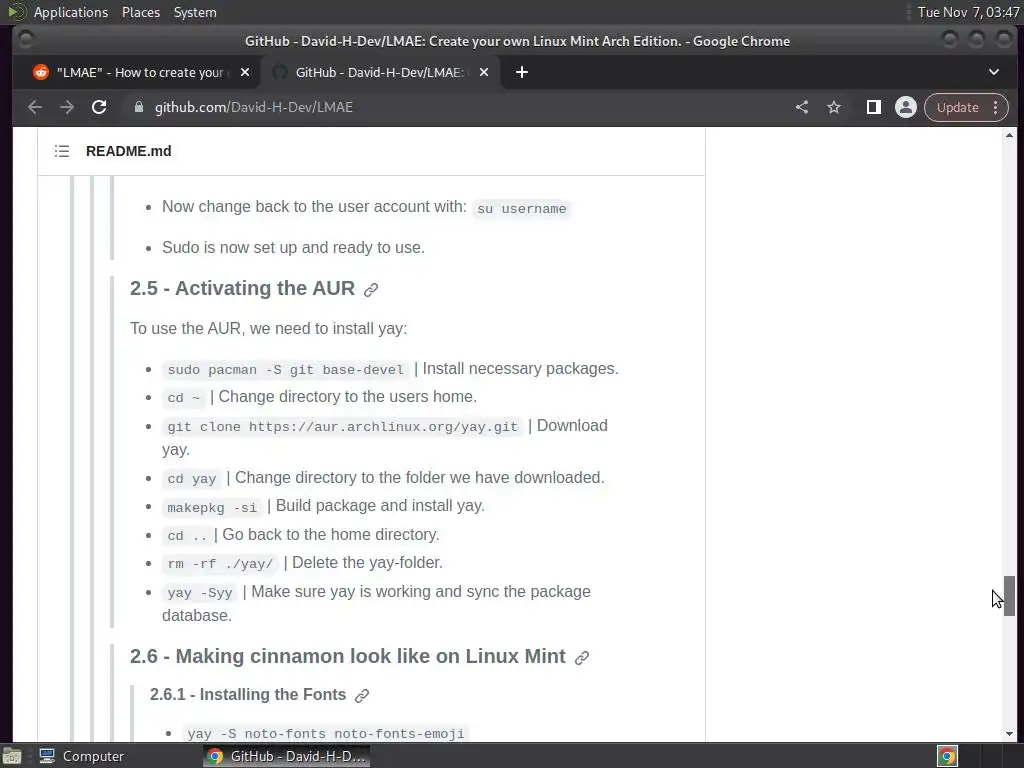Open Chrome three-dot menu

click(996, 107)
